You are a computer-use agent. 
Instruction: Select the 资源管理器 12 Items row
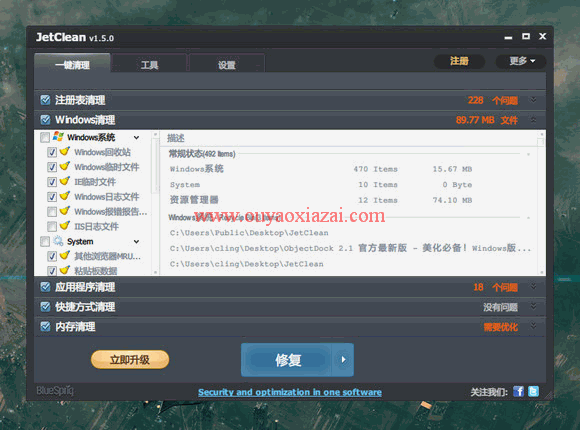tap(321, 200)
